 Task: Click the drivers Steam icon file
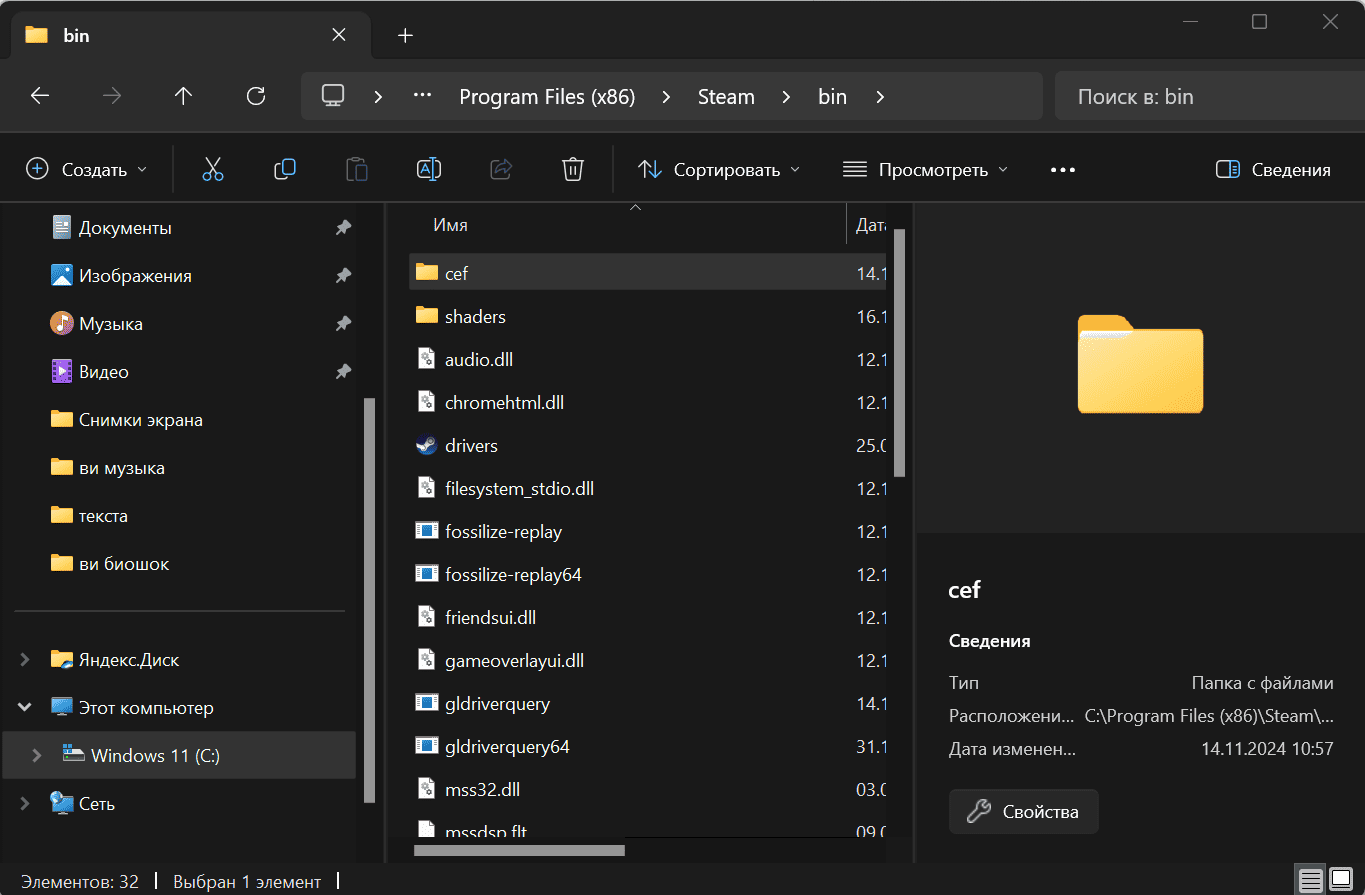coord(427,445)
